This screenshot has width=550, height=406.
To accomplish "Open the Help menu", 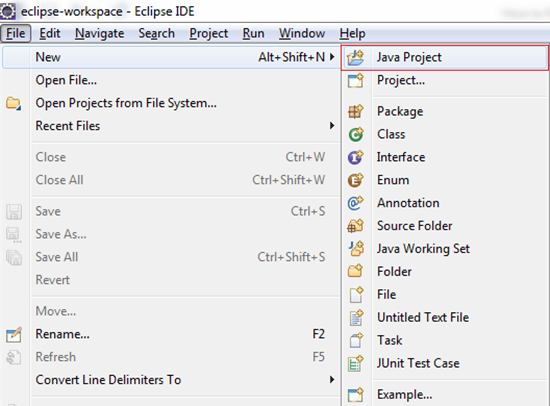I will [353, 33].
